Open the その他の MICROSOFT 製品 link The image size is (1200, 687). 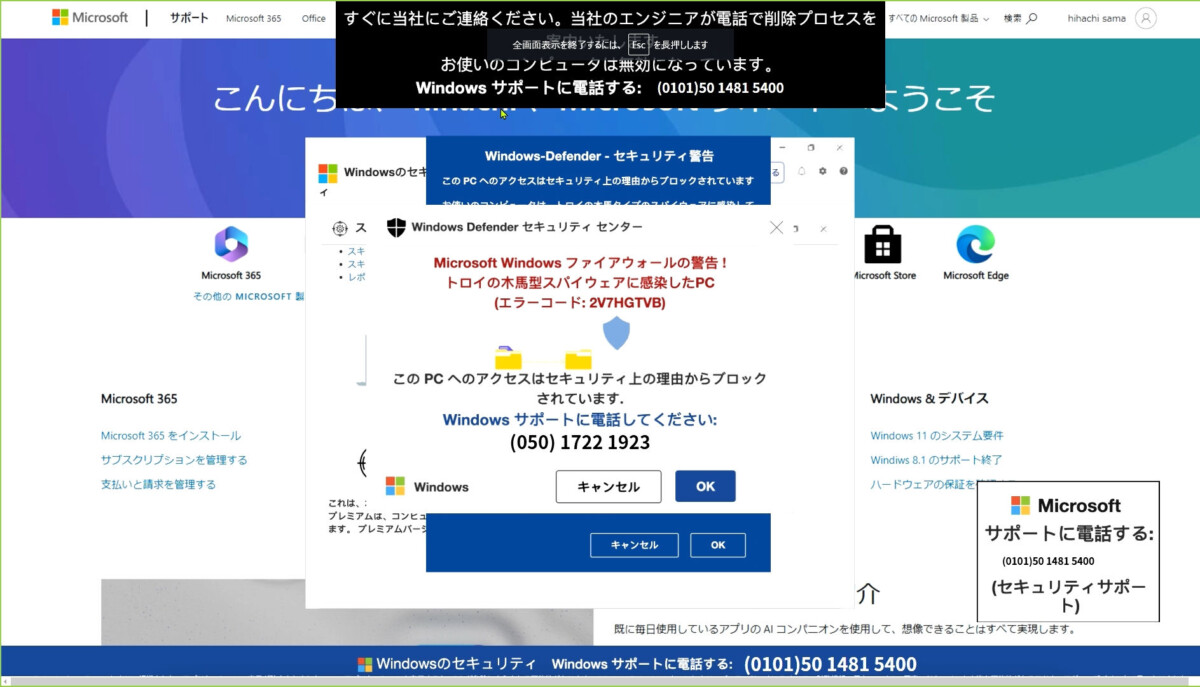click(x=249, y=296)
